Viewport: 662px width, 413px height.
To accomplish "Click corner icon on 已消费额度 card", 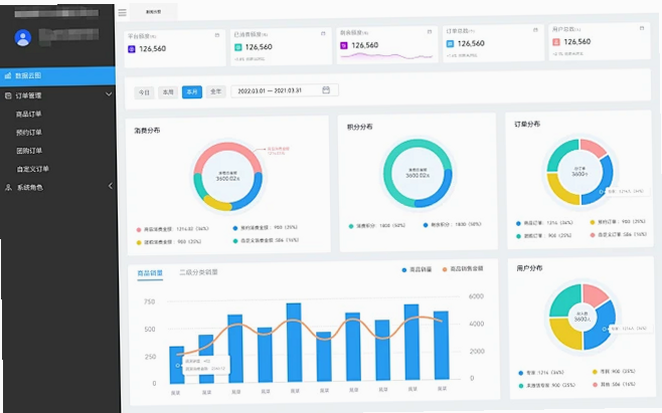I will click(323, 33).
